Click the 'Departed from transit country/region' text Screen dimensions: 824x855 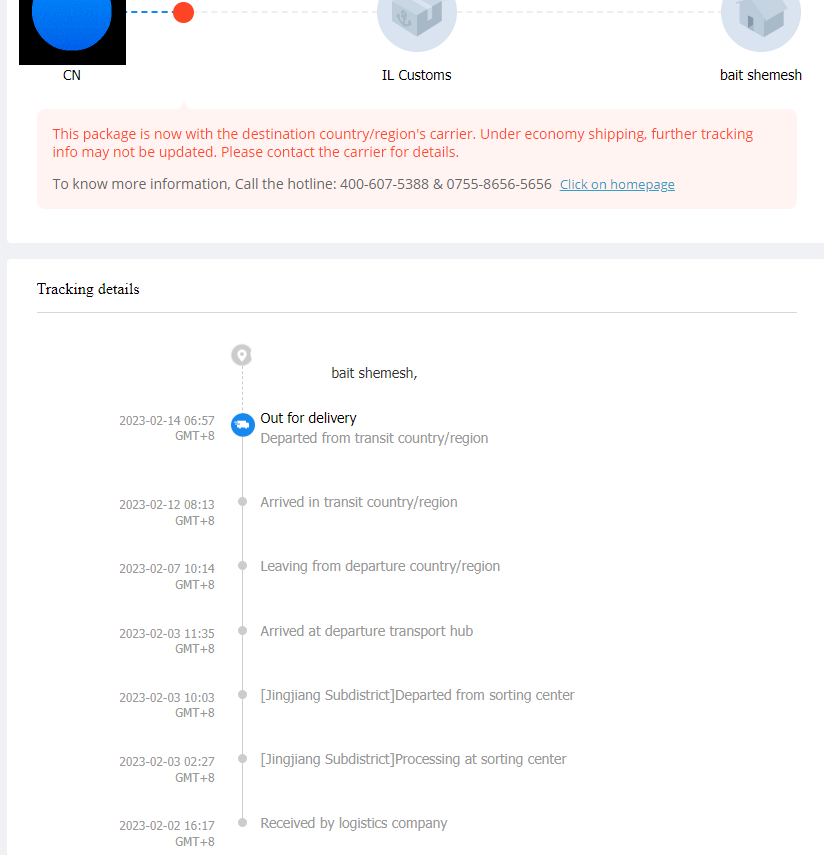(x=374, y=438)
